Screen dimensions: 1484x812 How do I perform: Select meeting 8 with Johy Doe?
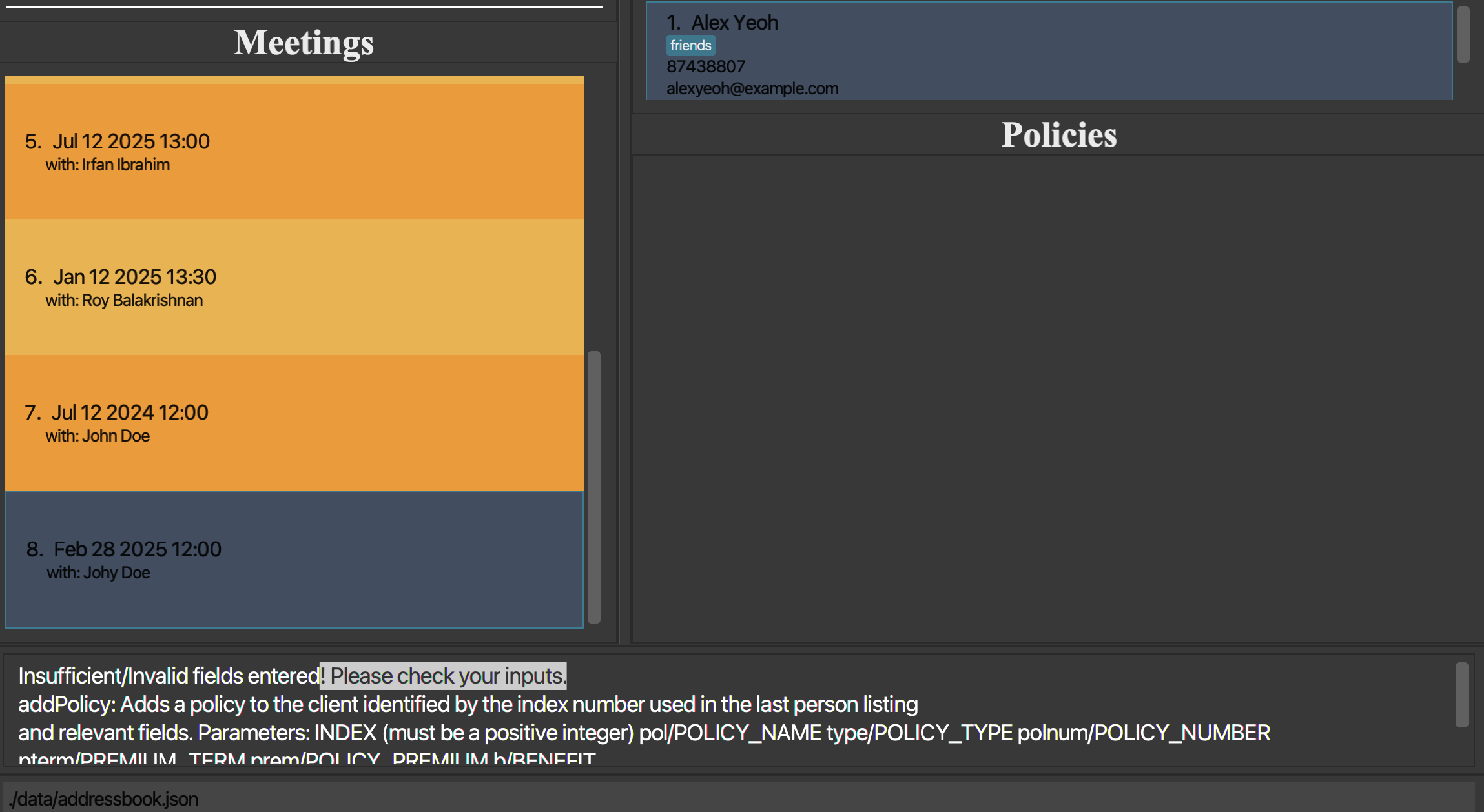pos(294,560)
